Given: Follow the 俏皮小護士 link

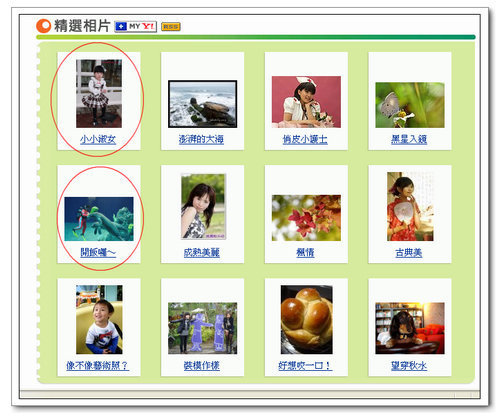Looking at the screenshot, I should tap(305, 139).
